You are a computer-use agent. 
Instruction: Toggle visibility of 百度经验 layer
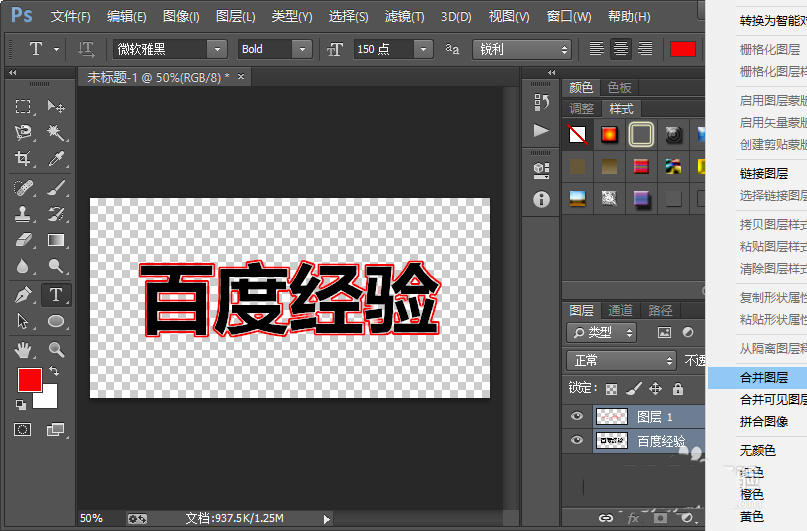pos(577,440)
